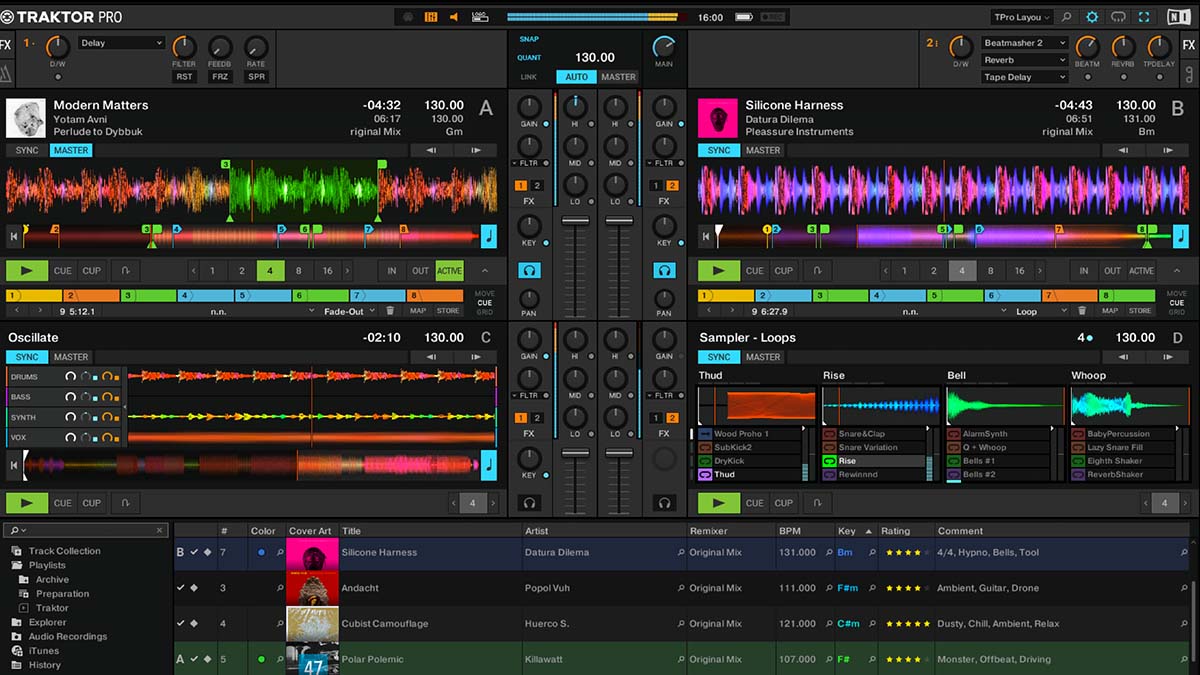Enable SNAP in the master panel
The height and width of the screenshot is (675, 1200).
[528, 39]
